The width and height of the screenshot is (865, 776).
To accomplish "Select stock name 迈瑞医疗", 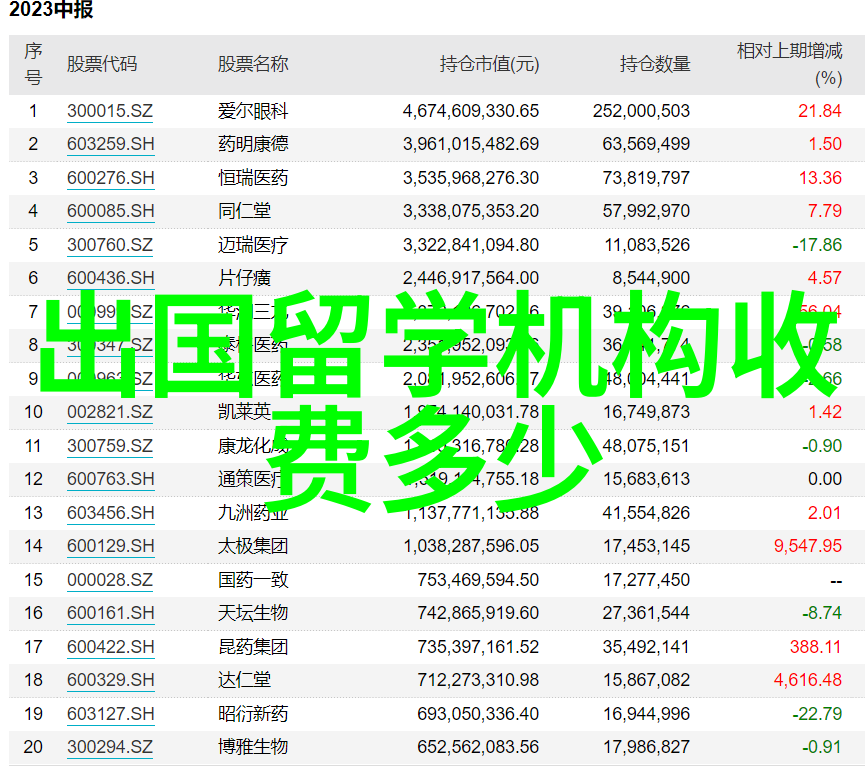I will click(253, 245).
